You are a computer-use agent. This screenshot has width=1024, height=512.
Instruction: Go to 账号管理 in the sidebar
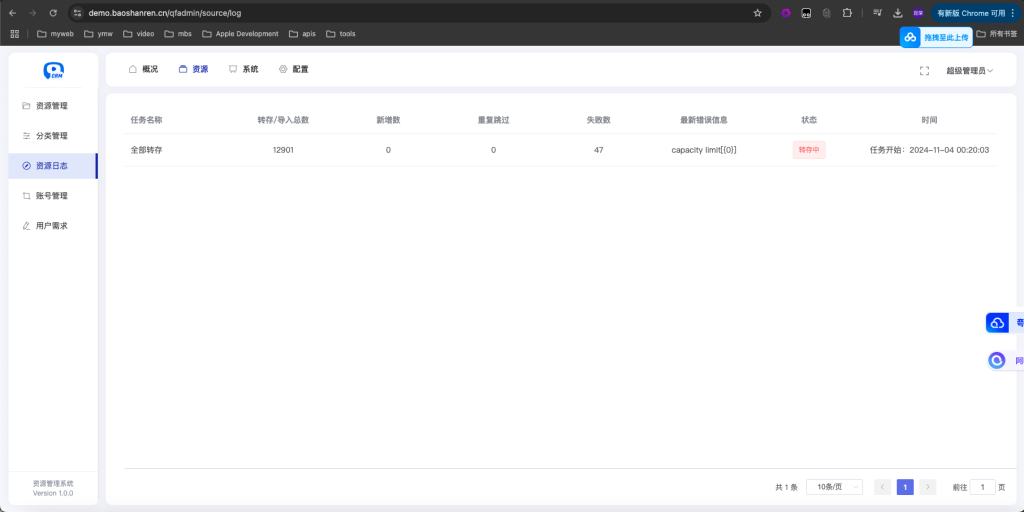[x=51, y=196]
